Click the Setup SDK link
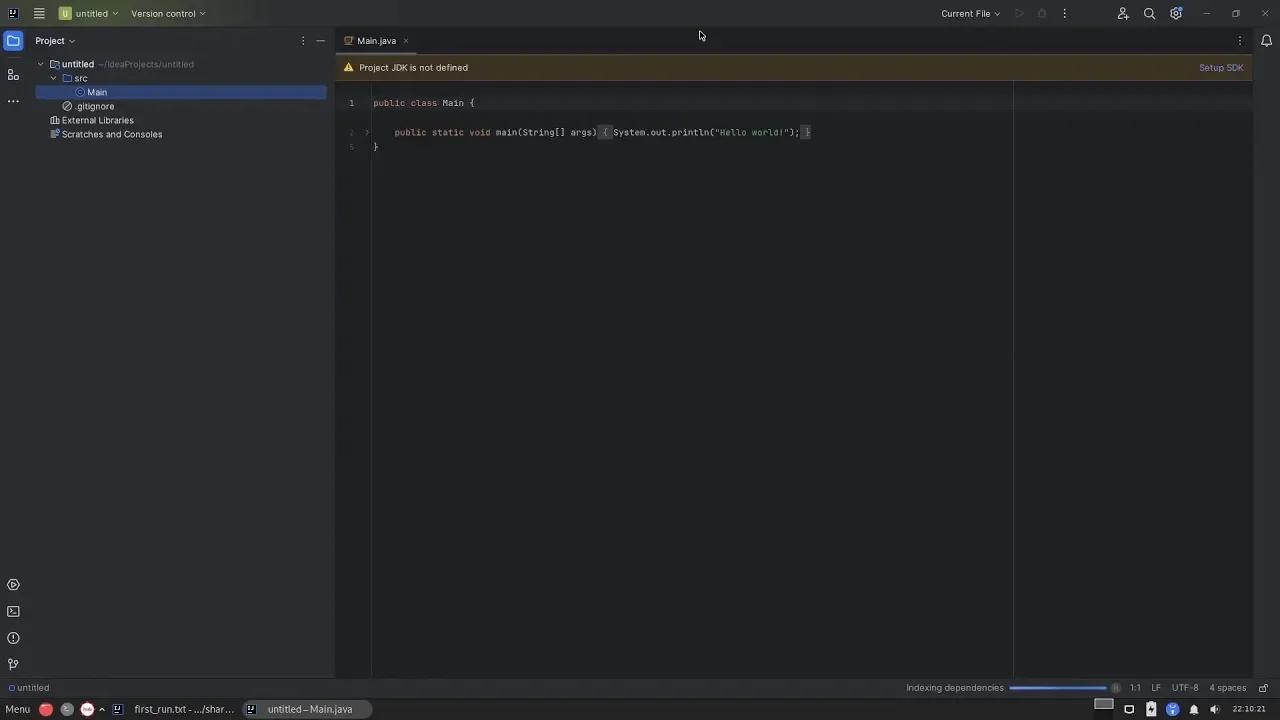The width and height of the screenshot is (1280, 720). coord(1220,67)
